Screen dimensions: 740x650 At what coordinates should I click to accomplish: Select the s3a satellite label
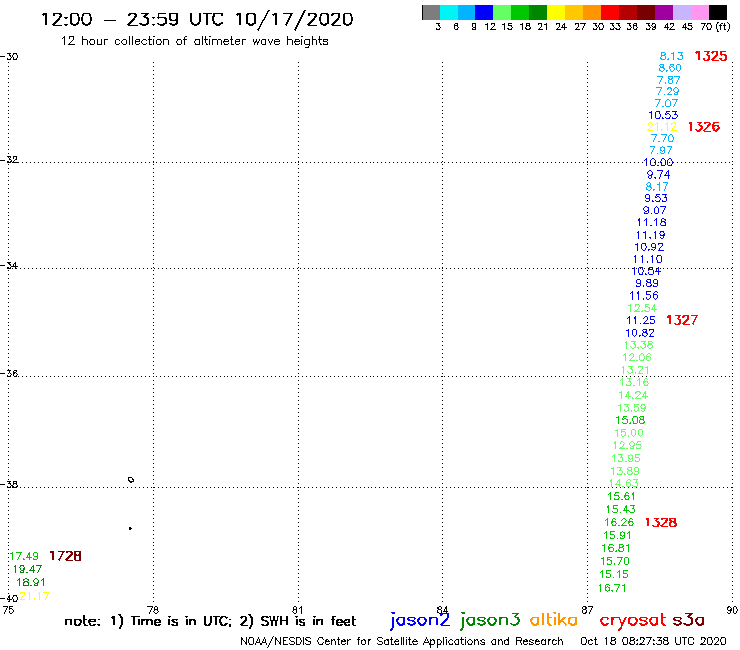click(x=688, y=620)
